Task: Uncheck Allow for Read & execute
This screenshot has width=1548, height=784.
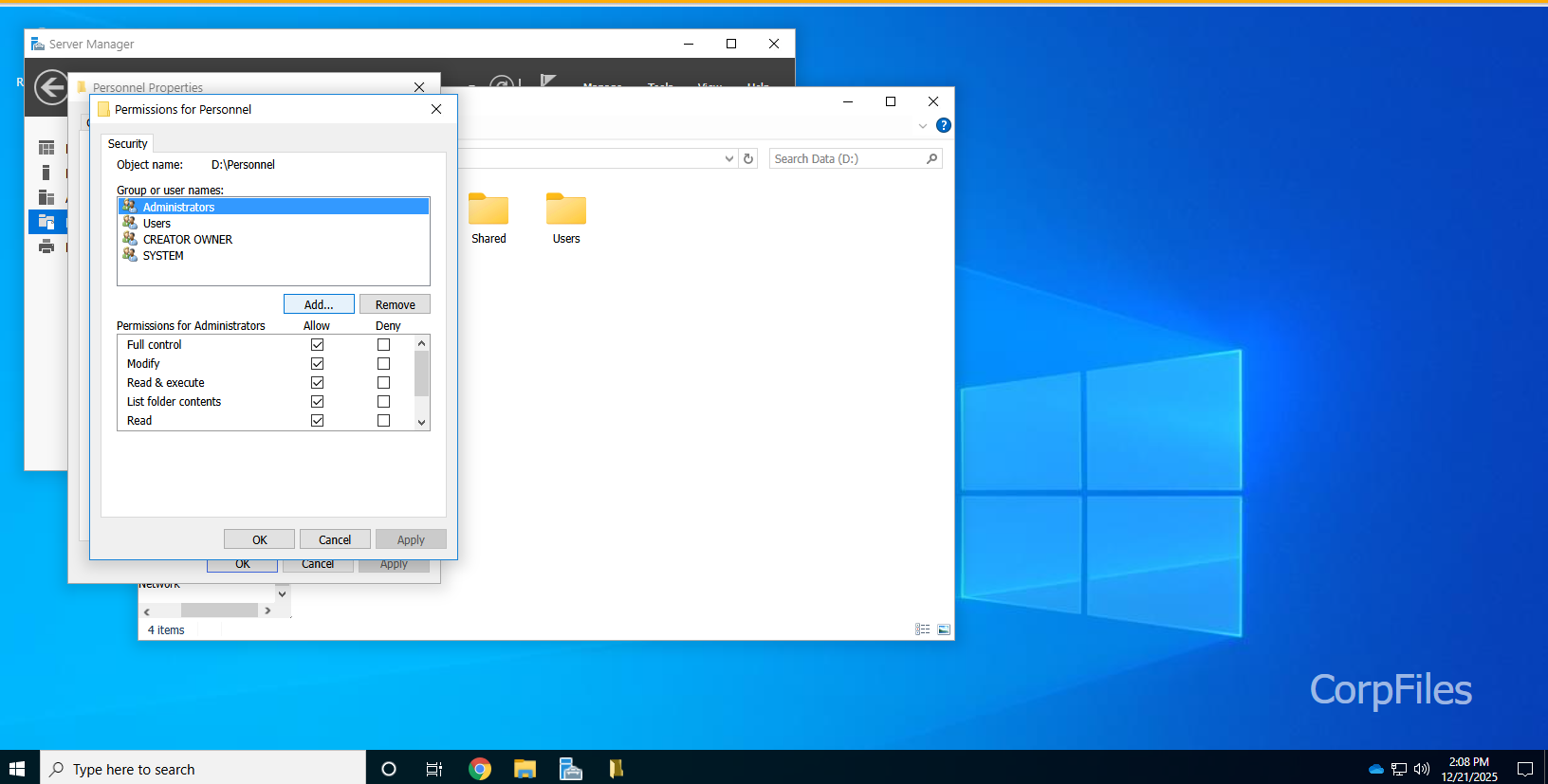Action: coord(318,383)
